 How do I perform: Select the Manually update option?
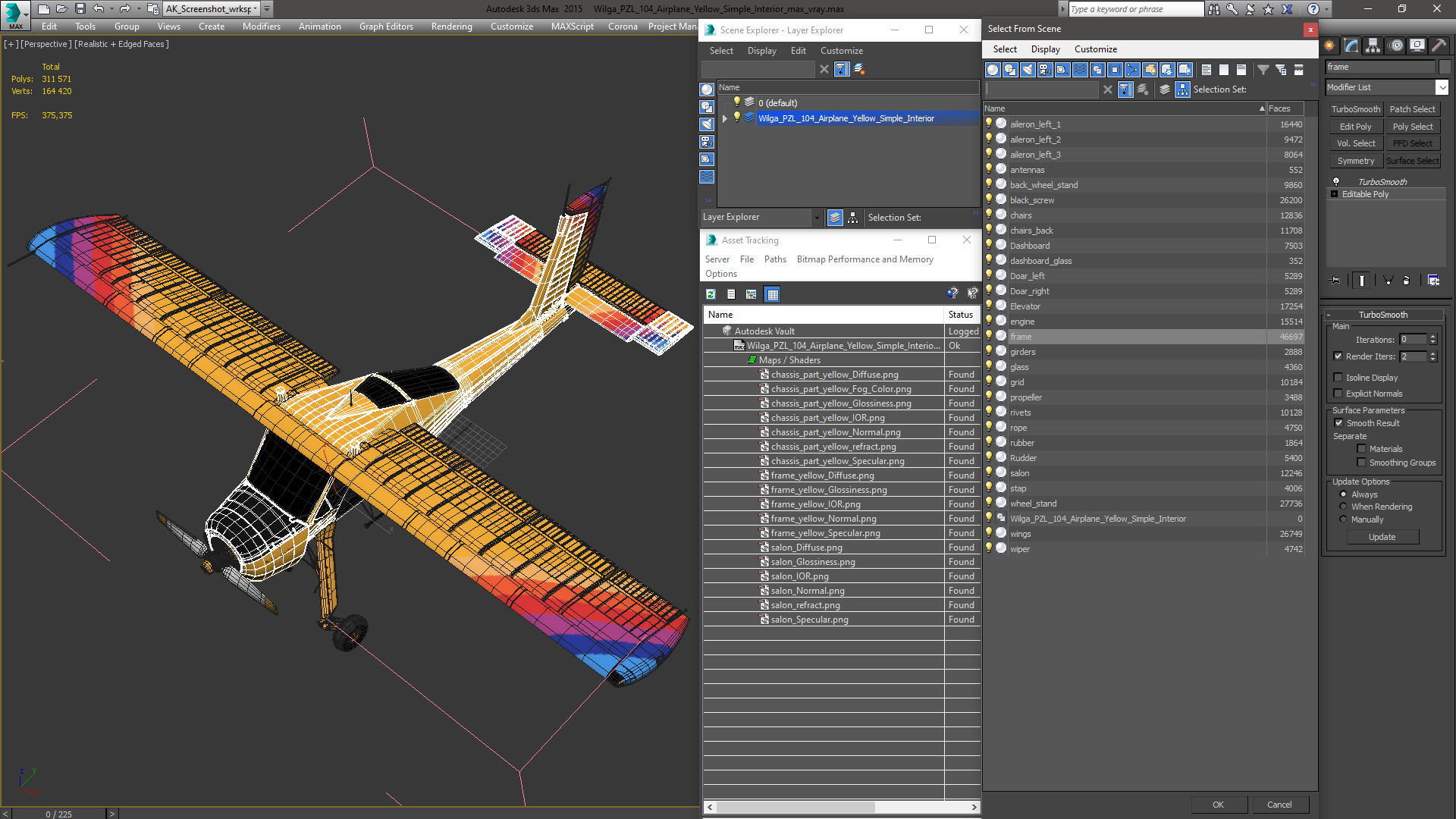coord(1343,519)
